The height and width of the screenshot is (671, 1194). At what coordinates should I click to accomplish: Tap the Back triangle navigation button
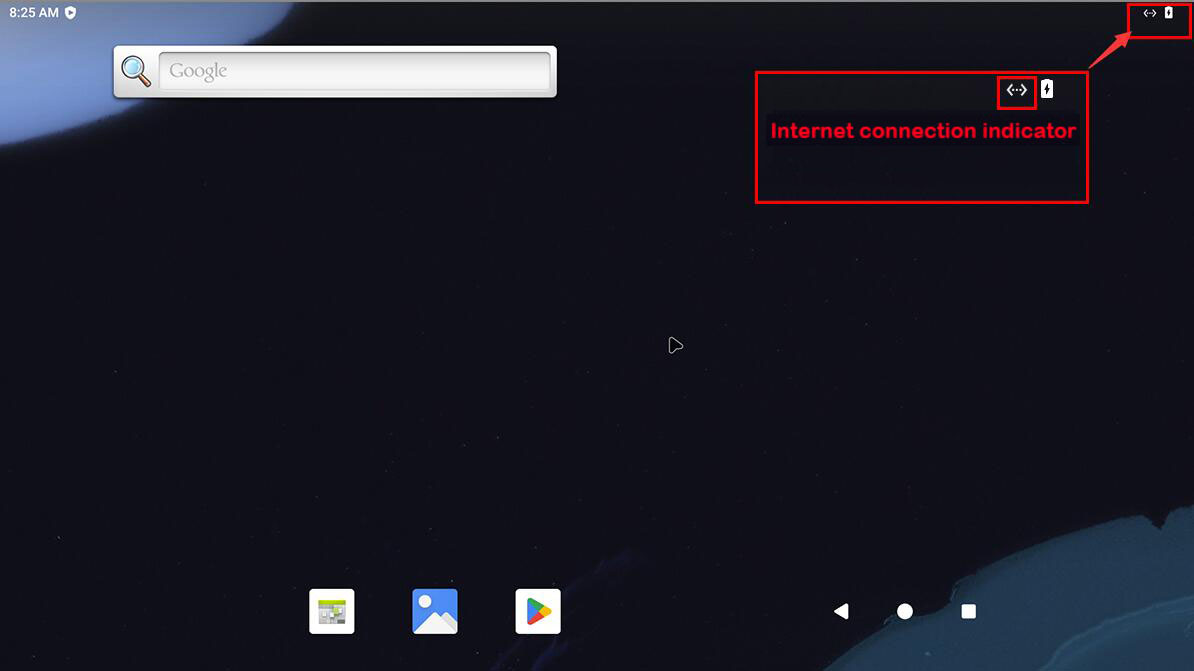point(841,611)
